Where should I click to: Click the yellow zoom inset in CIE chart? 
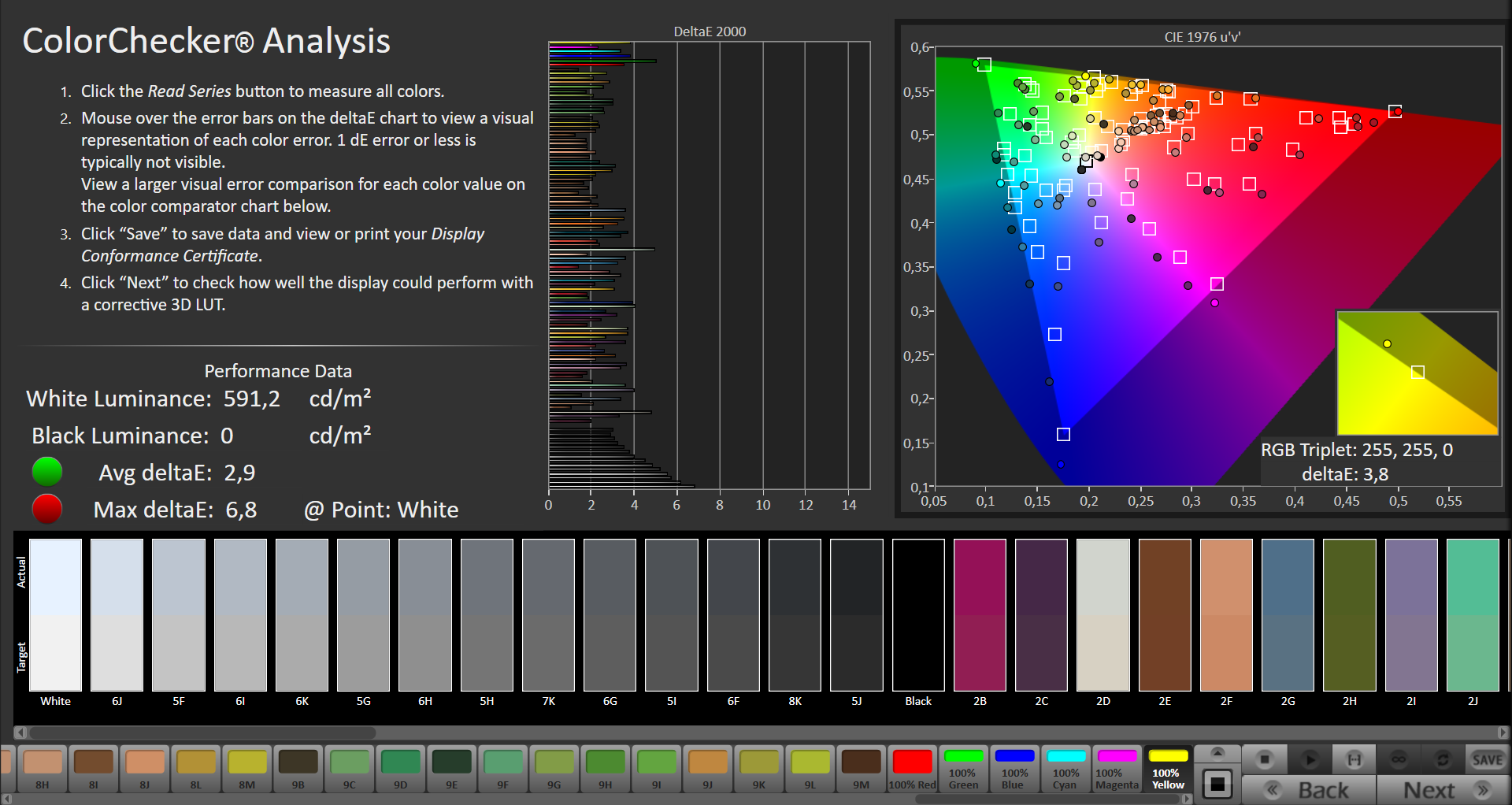coord(1417,373)
